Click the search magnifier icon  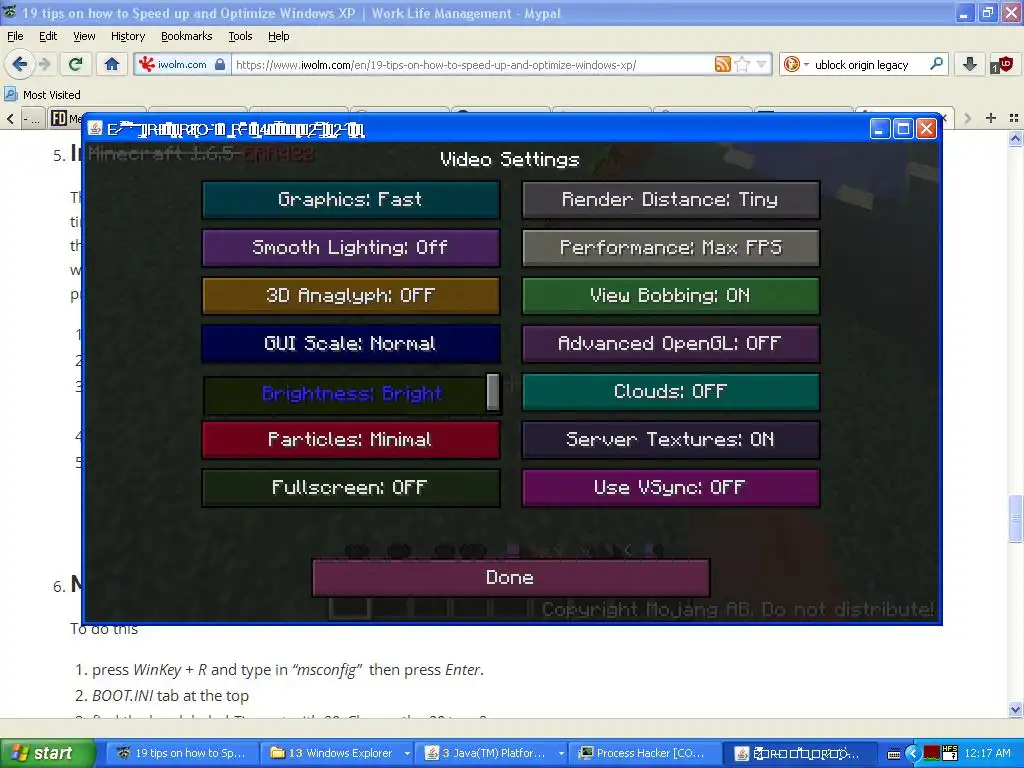click(936, 64)
